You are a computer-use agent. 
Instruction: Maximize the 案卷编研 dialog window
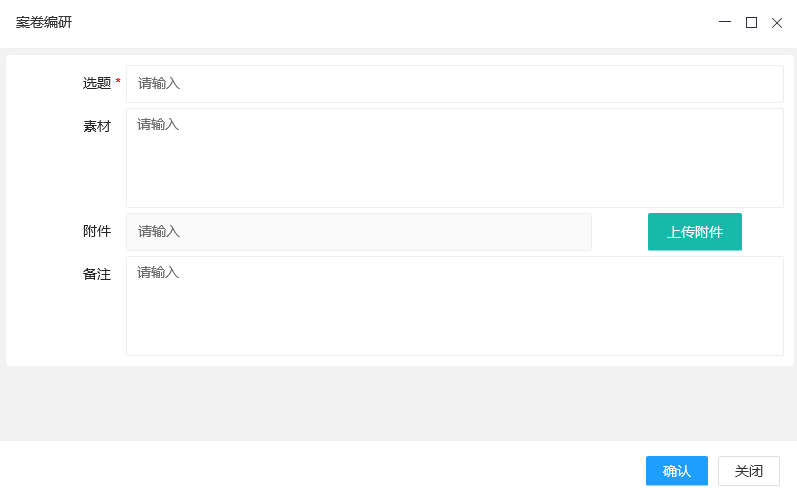click(751, 22)
